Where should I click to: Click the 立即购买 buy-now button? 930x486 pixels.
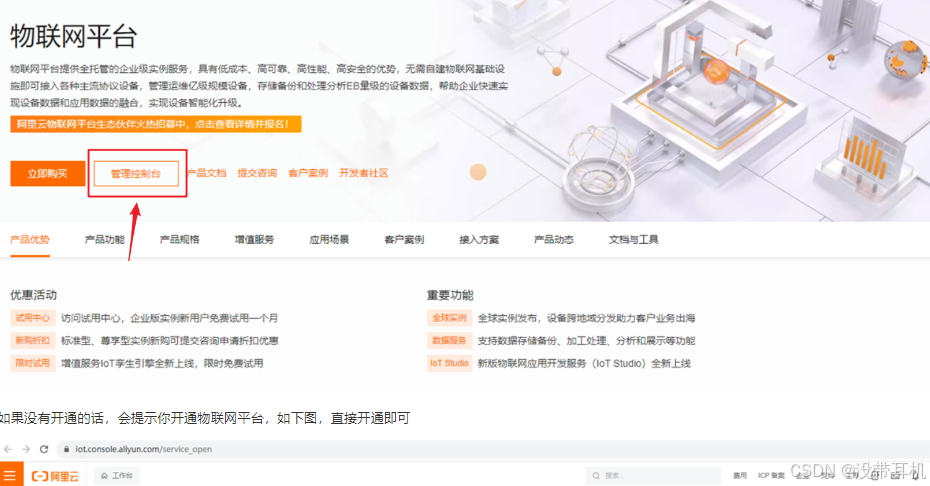(47, 174)
